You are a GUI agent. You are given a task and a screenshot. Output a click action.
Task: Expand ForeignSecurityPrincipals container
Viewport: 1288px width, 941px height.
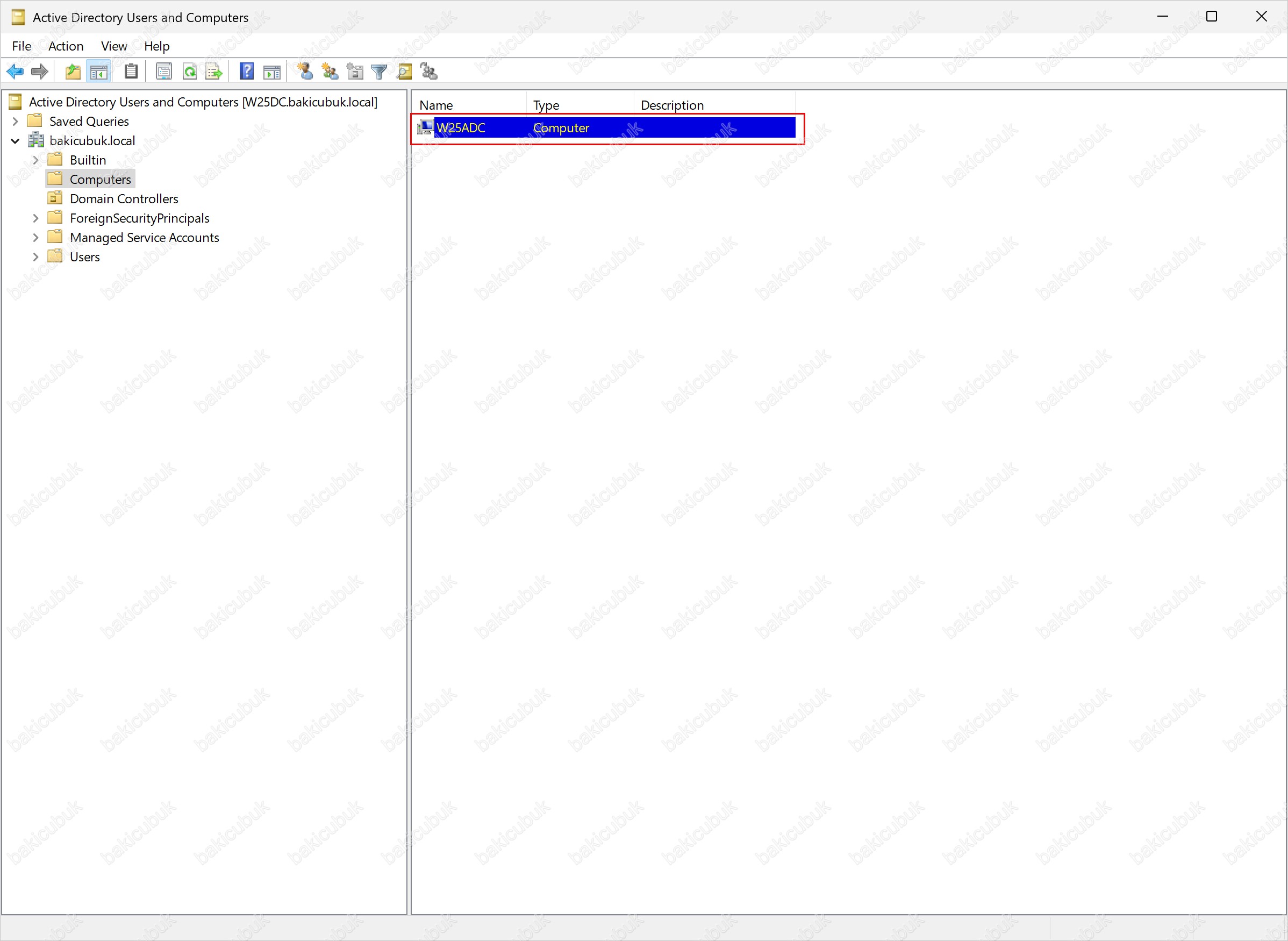(x=36, y=218)
